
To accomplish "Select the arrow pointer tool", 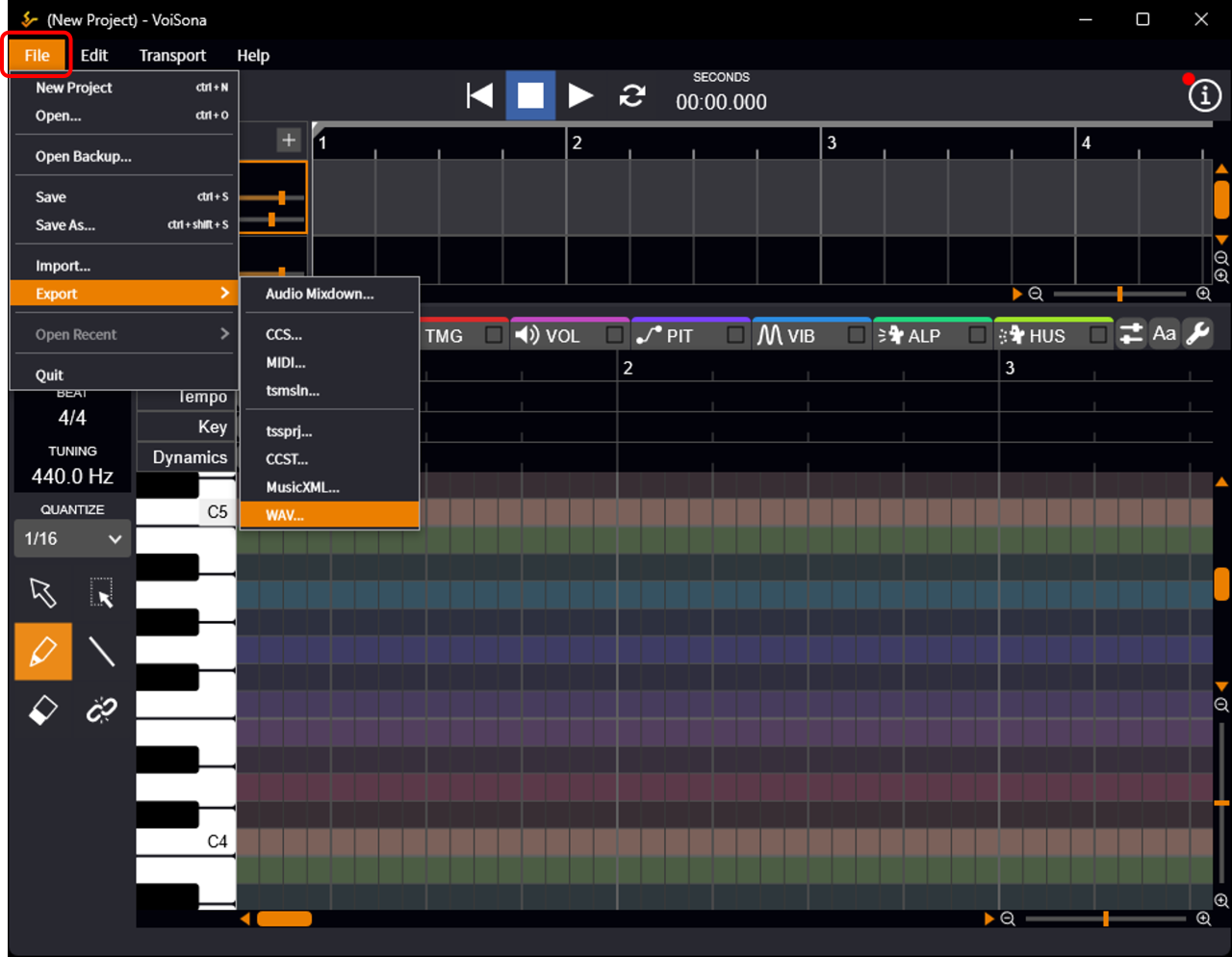I will coord(43,592).
